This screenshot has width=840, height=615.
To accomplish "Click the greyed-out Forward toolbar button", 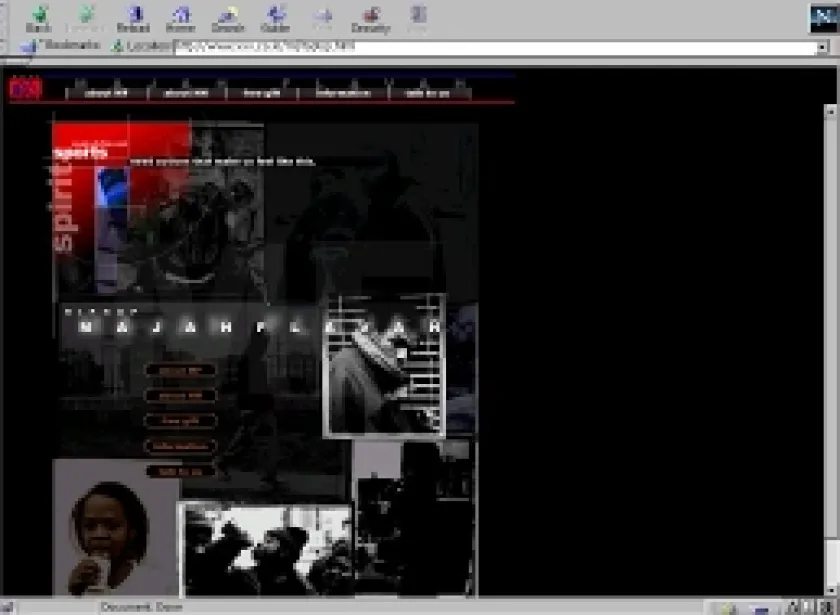I will (x=85, y=19).
